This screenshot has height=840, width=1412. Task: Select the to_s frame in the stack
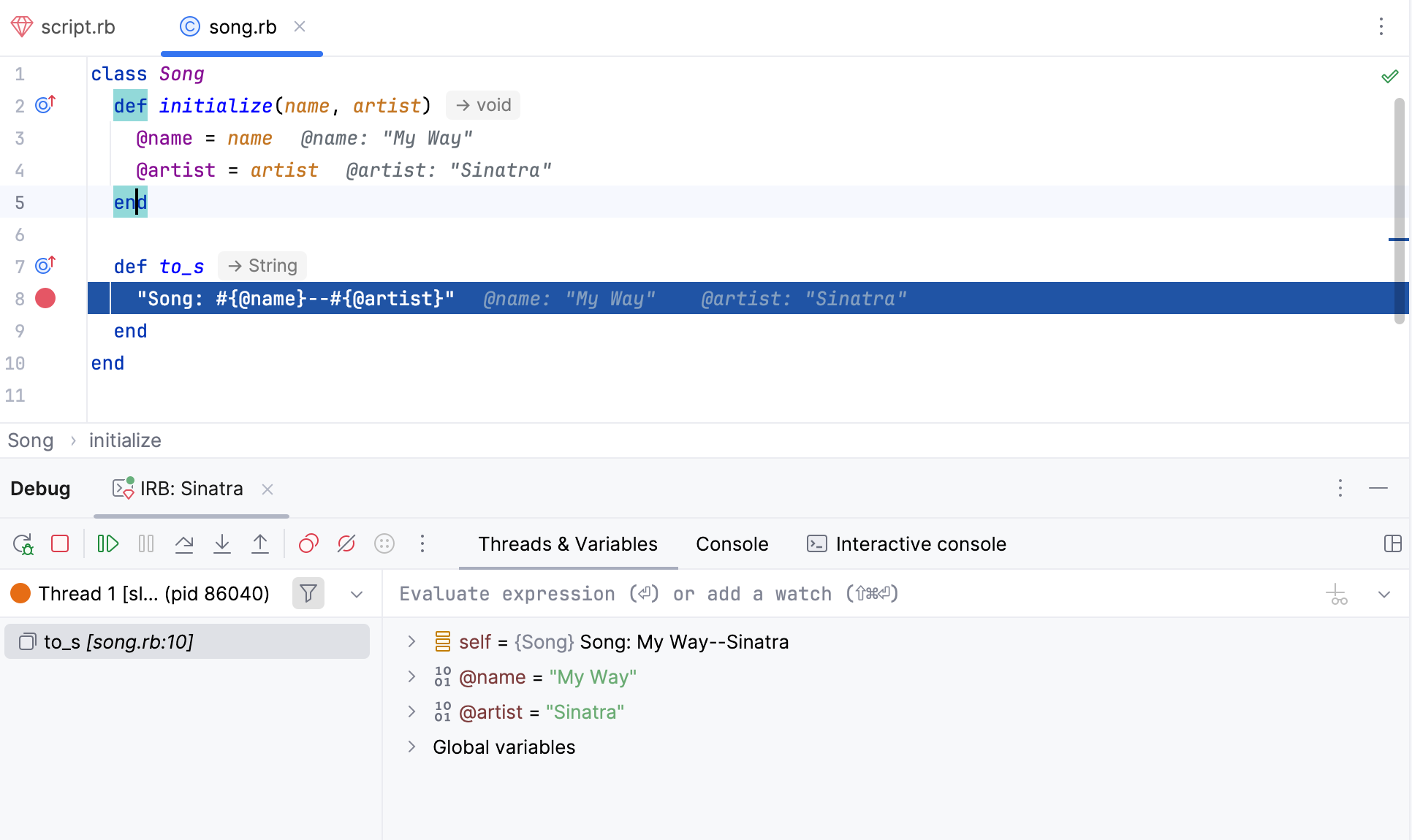[117, 641]
